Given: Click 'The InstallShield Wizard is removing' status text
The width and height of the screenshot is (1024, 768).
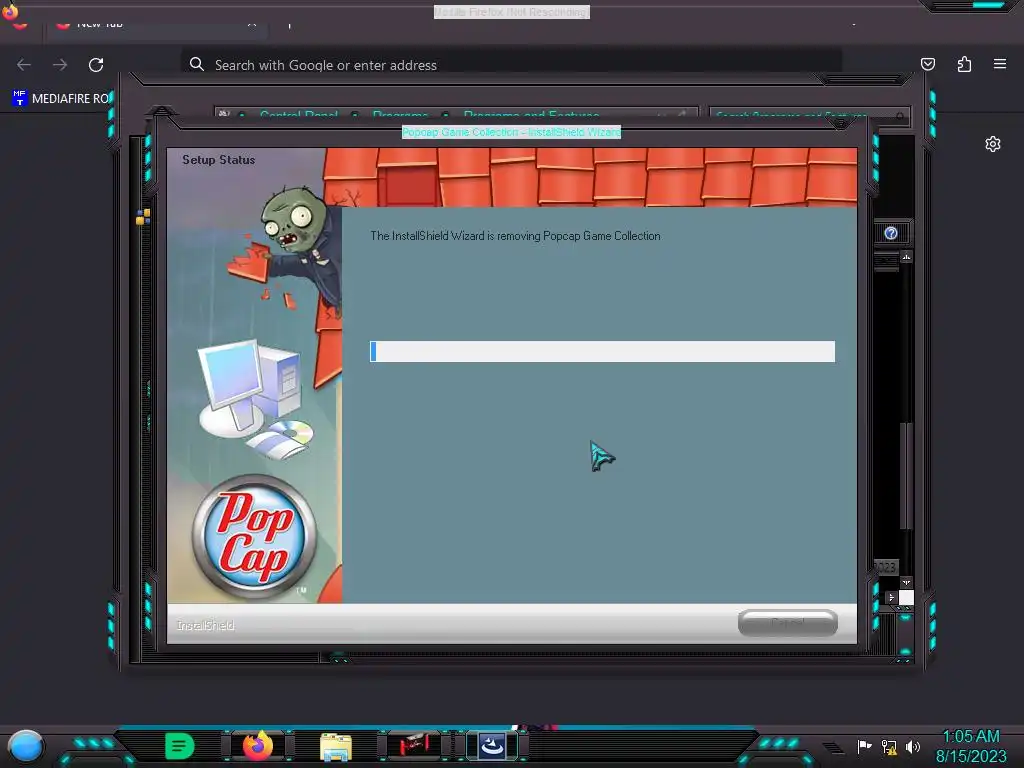Looking at the screenshot, I should (x=515, y=236).
